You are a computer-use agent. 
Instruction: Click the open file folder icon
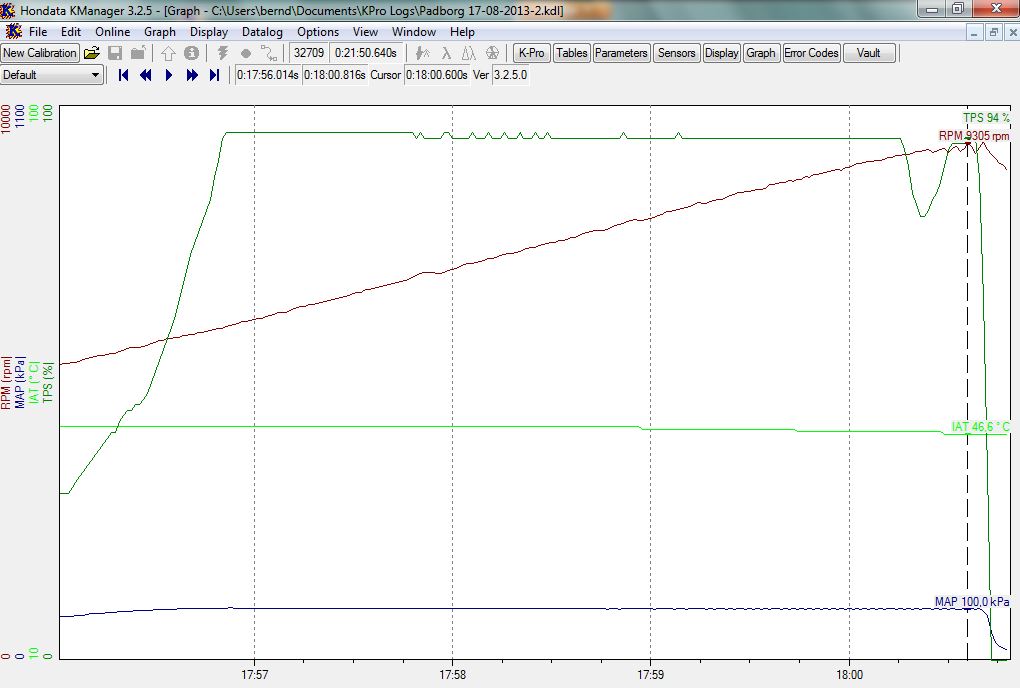(91, 53)
